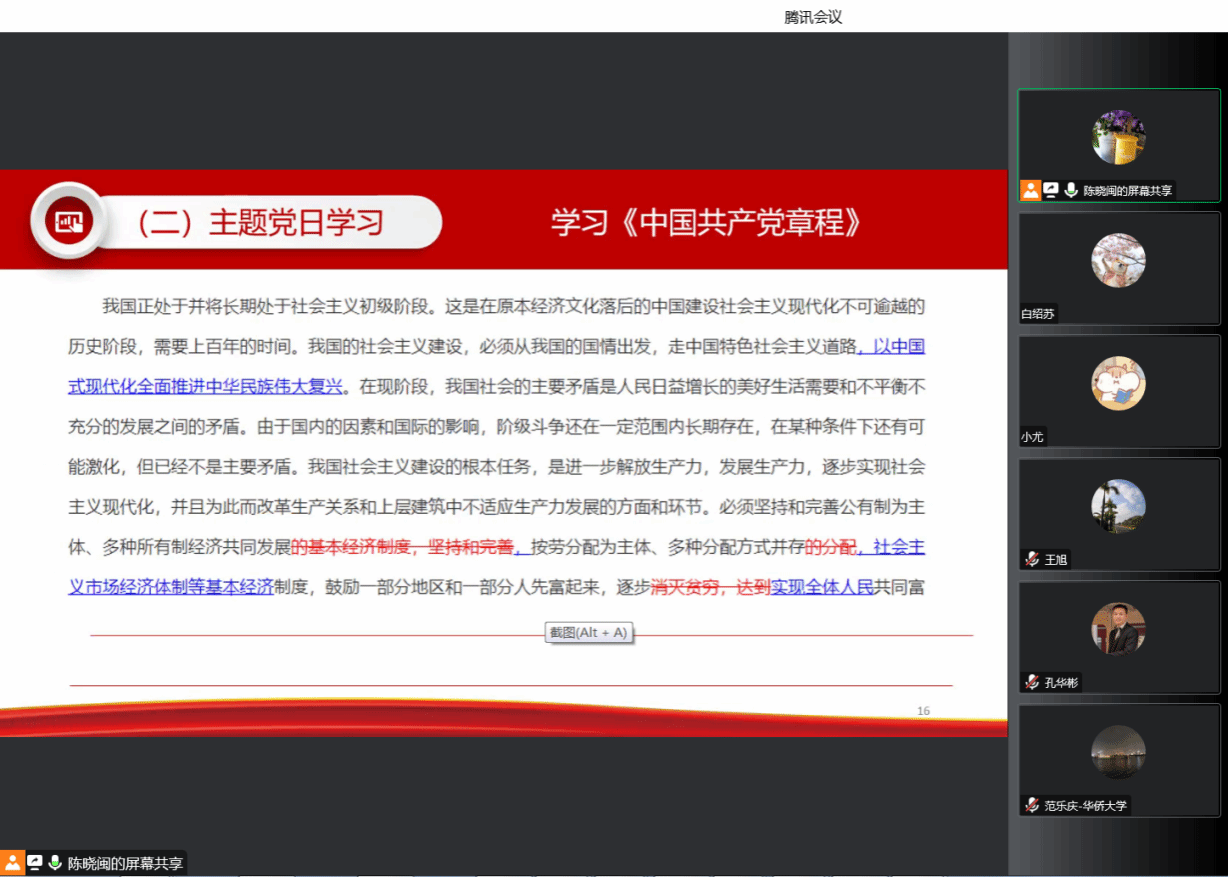
Task: Click the bottom-left screen share status icon
Action: [x=34, y=863]
